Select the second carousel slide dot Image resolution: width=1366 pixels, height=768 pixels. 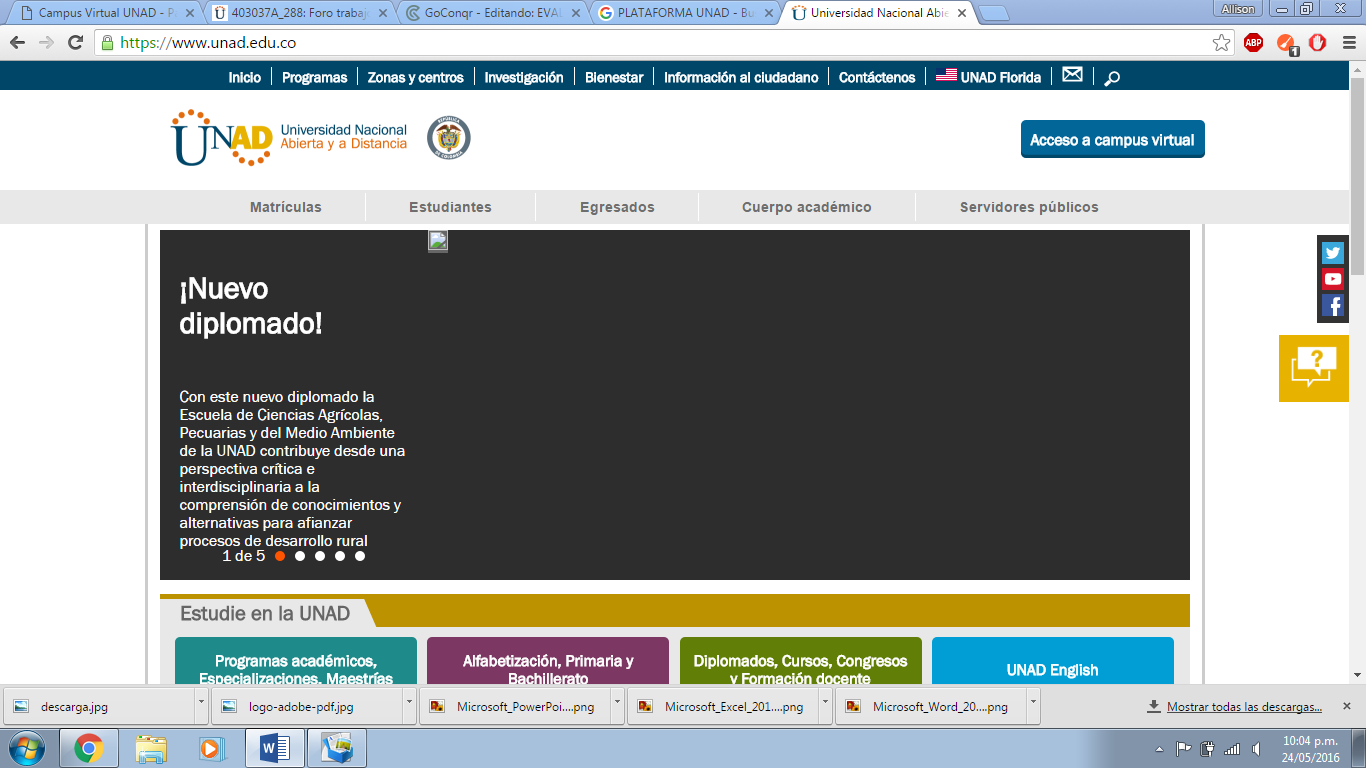300,556
